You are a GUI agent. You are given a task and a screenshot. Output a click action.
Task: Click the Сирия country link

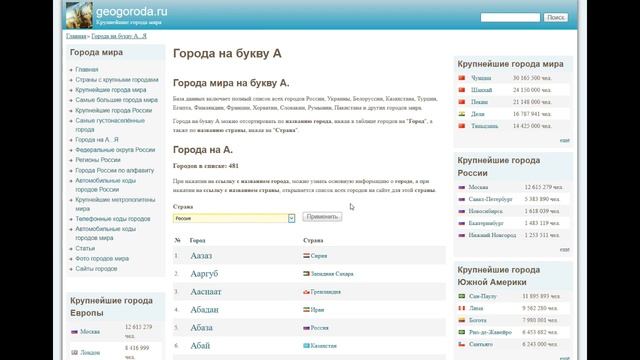coord(319,256)
